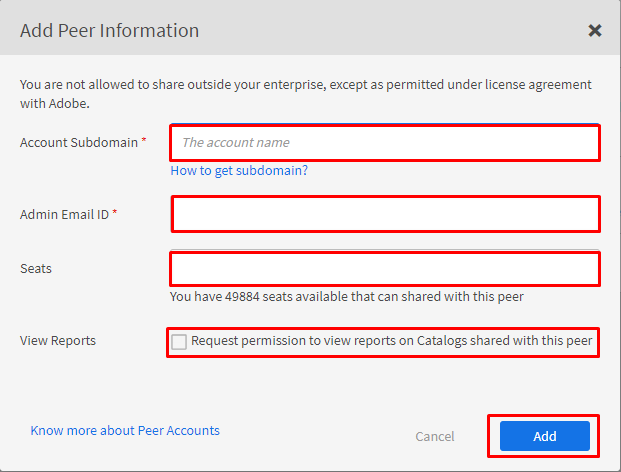This screenshot has width=621, height=472.
Task: Click the "Admin Email ID" field label
Action: (64, 214)
